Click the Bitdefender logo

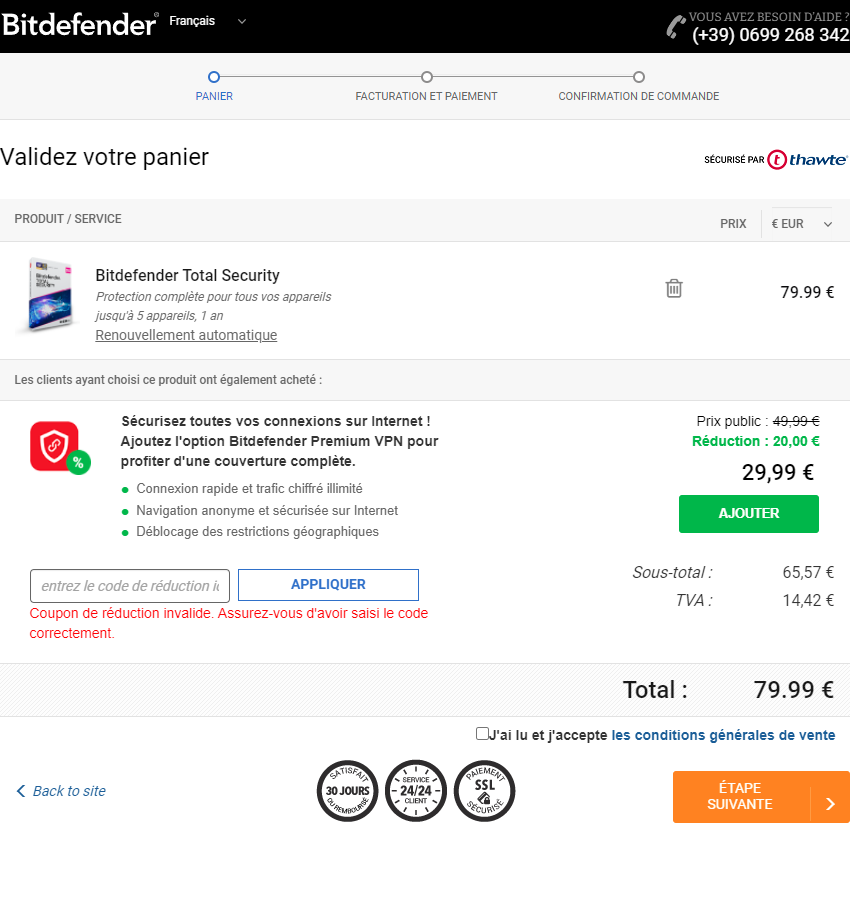80,24
